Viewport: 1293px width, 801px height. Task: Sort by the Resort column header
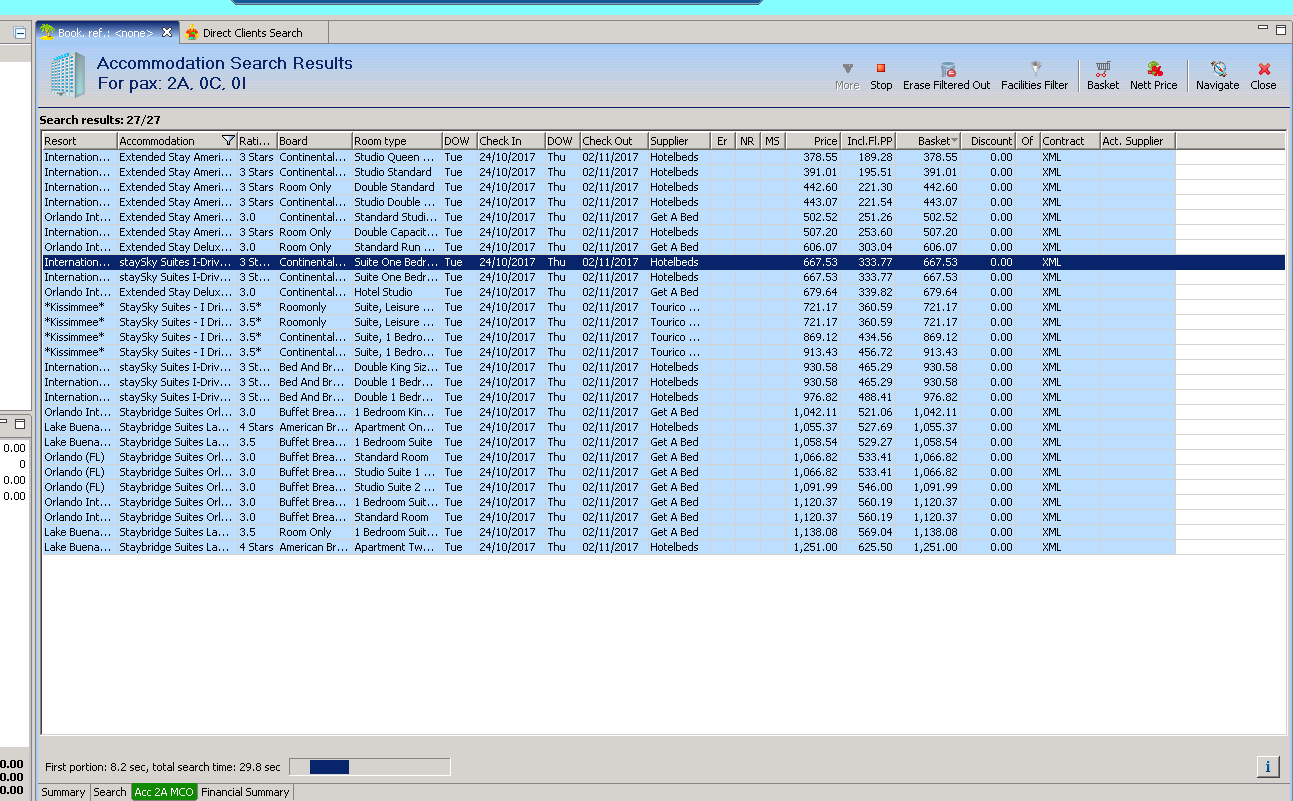(x=79, y=141)
